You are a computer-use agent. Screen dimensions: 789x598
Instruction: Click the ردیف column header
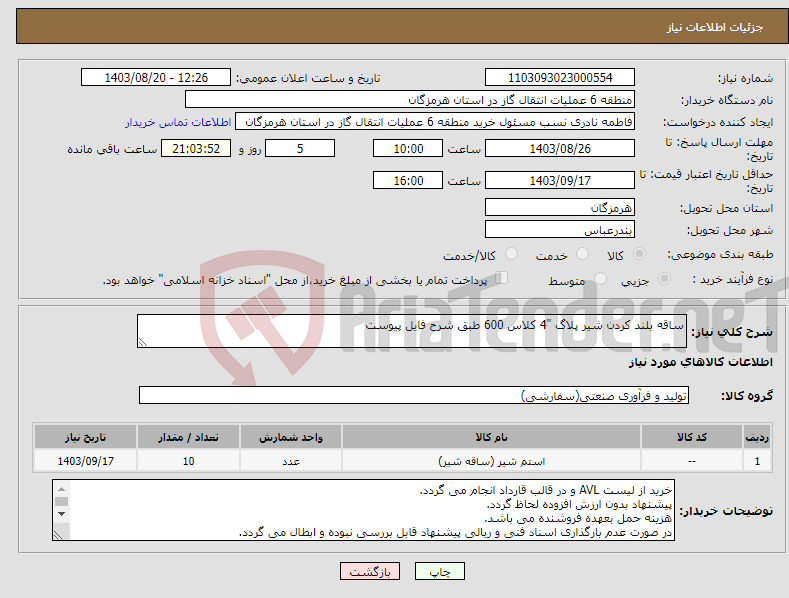pyautogui.click(x=757, y=437)
